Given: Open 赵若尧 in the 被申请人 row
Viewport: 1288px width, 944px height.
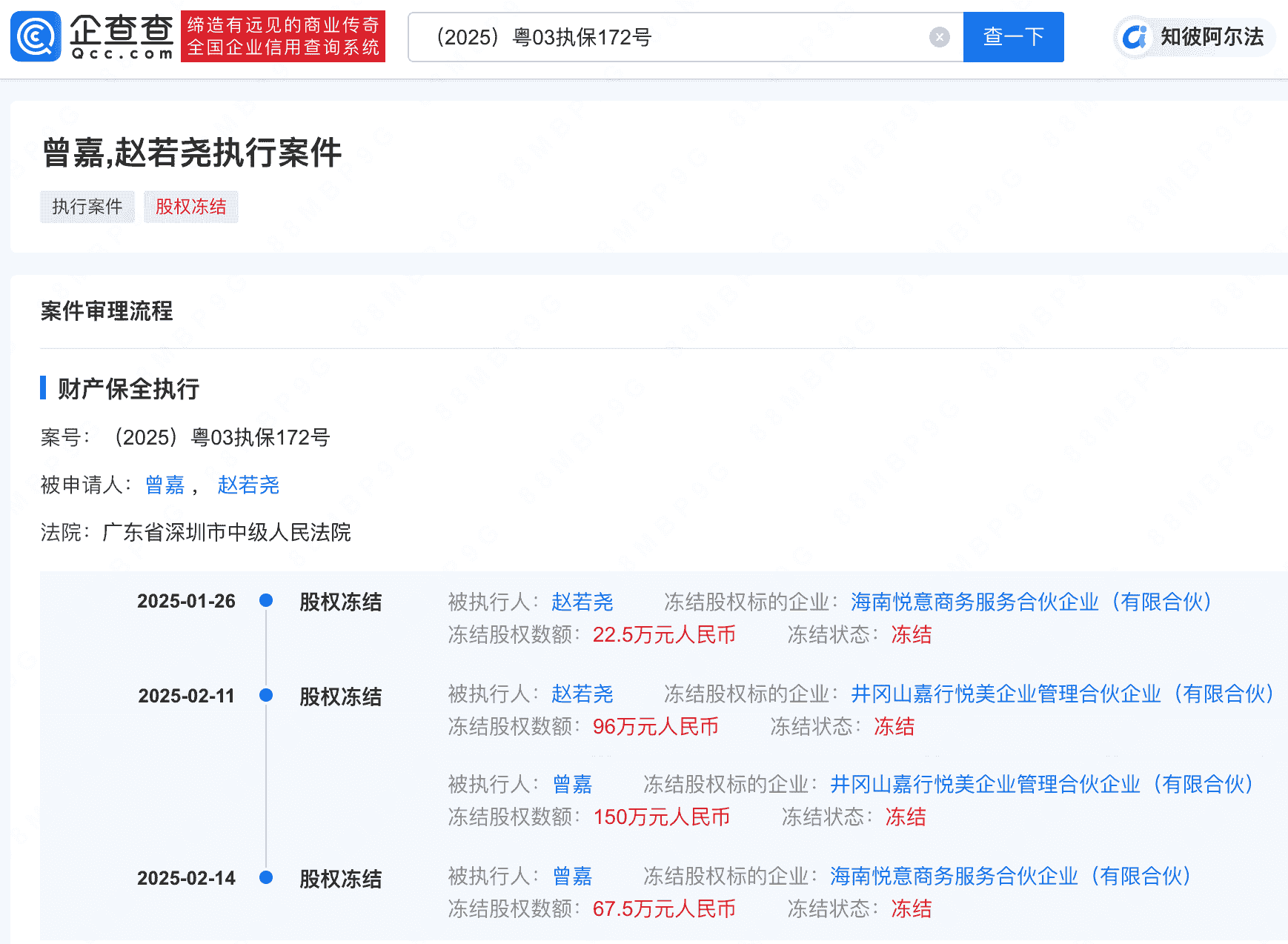Looking at the screenshot, I should [x=248, y=485].
